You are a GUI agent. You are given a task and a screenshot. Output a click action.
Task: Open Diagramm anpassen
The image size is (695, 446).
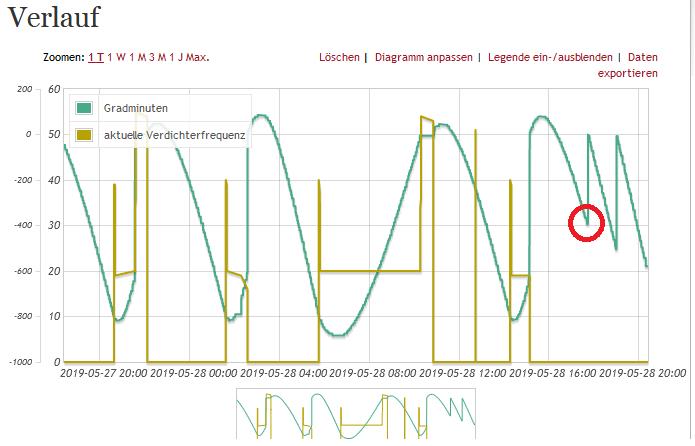coord(424,57)
